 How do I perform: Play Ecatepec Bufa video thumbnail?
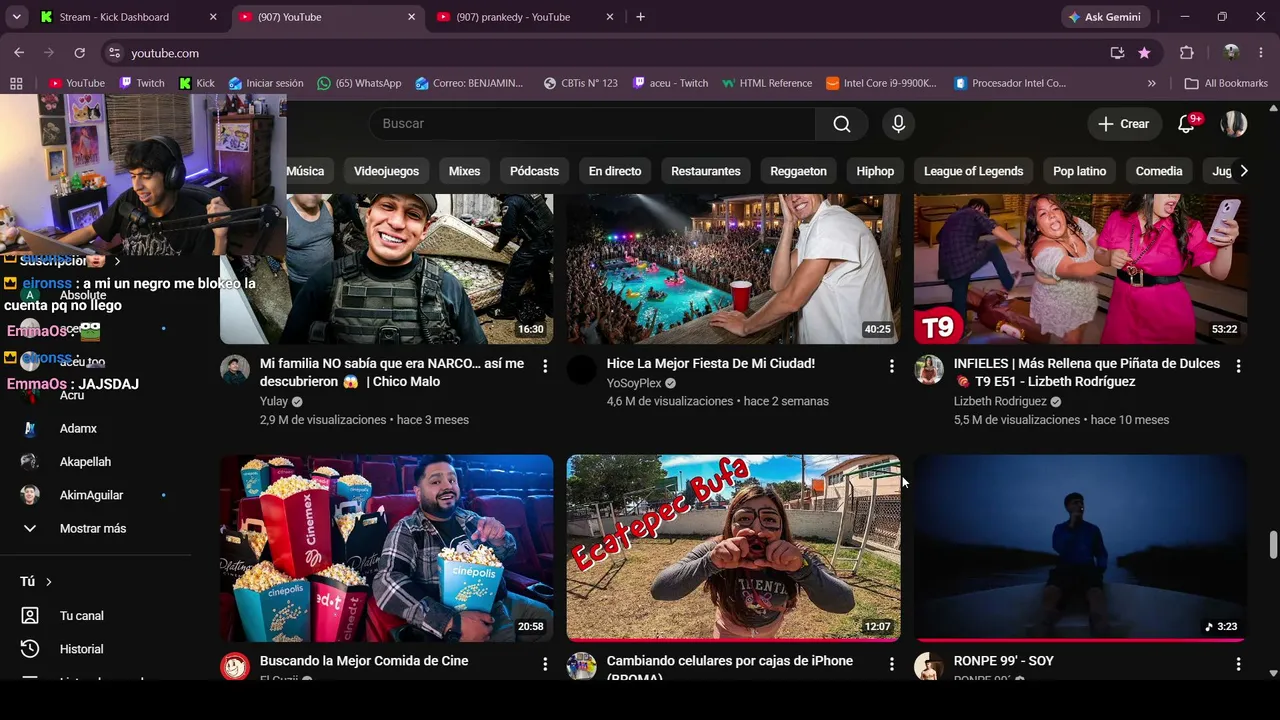[x=733, y=548]
